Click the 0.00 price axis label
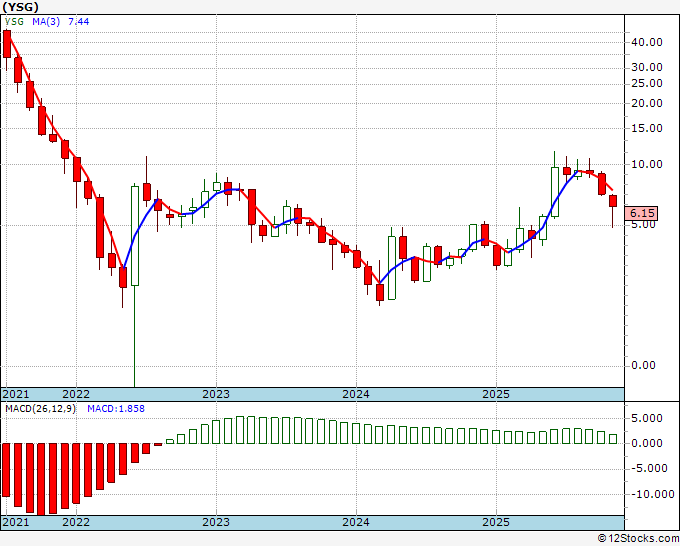The image size is (680, 546). pos(643,366)
